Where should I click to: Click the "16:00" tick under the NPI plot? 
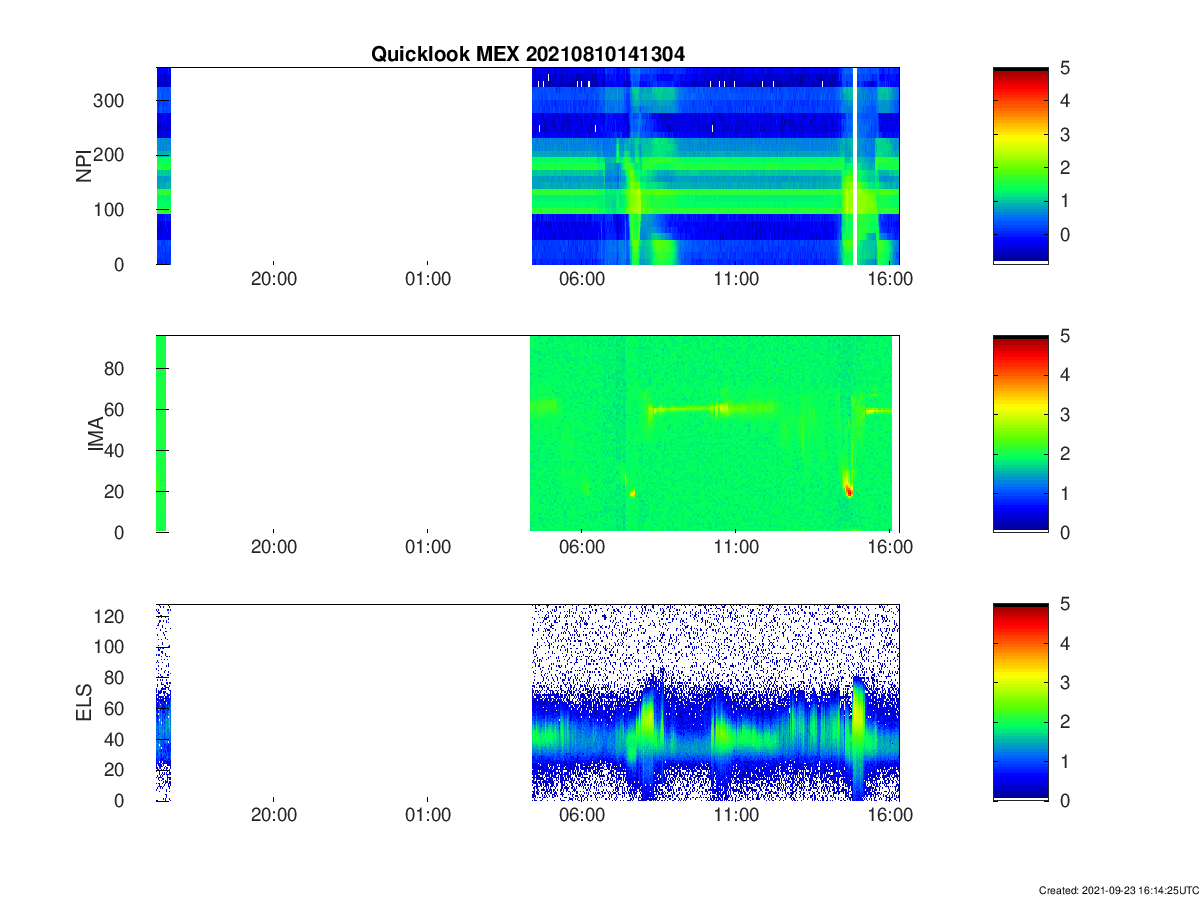click(890, 280)
